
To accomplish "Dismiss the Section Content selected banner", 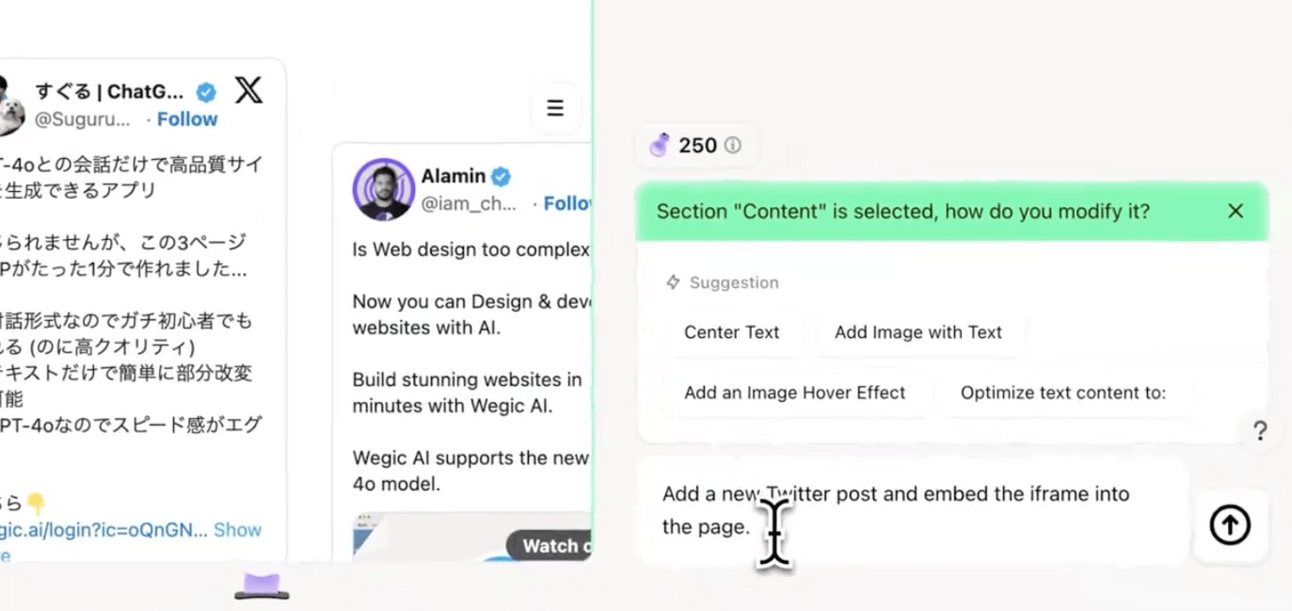I will pyautogui.click(x=1236, y=211).
